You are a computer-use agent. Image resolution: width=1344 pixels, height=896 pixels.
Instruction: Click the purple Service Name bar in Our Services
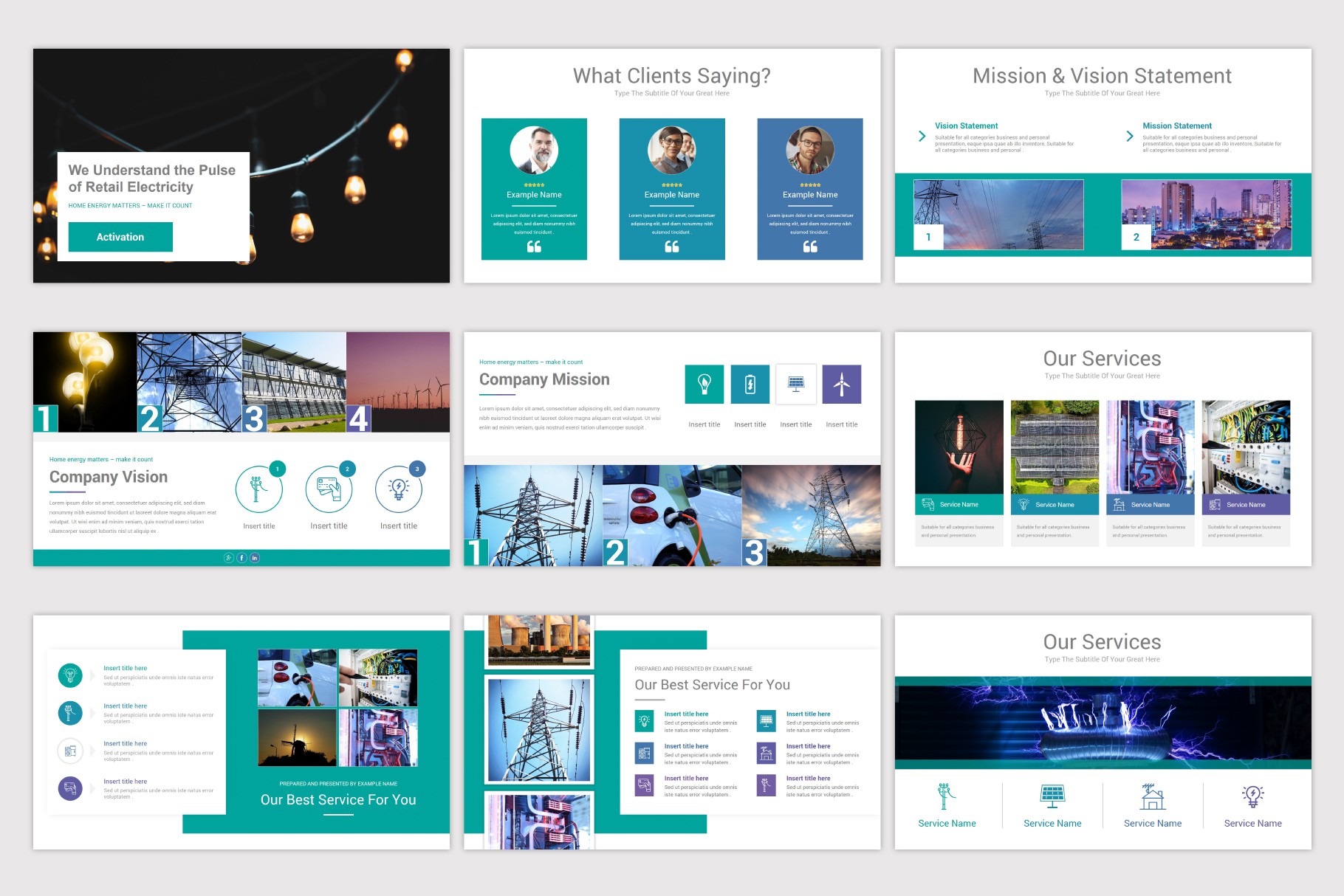click(x=1246, y=505)
